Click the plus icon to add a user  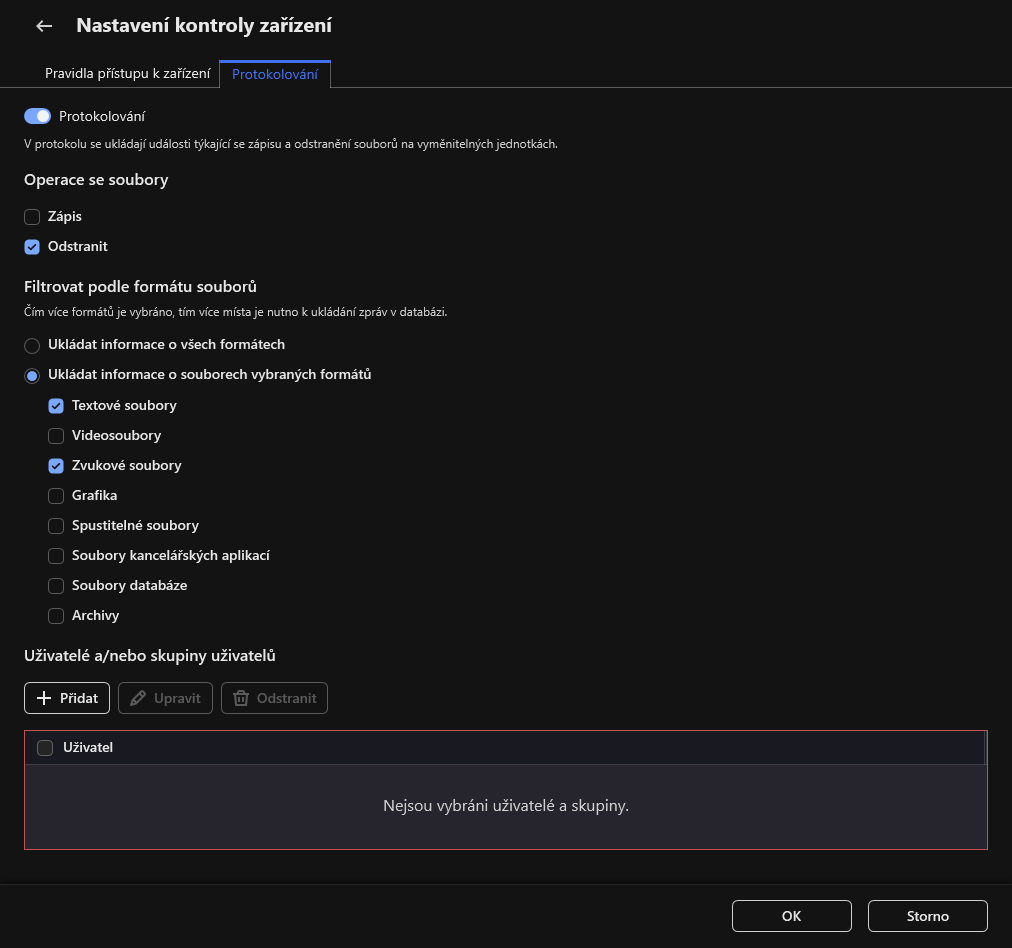(x=46, y=697)
